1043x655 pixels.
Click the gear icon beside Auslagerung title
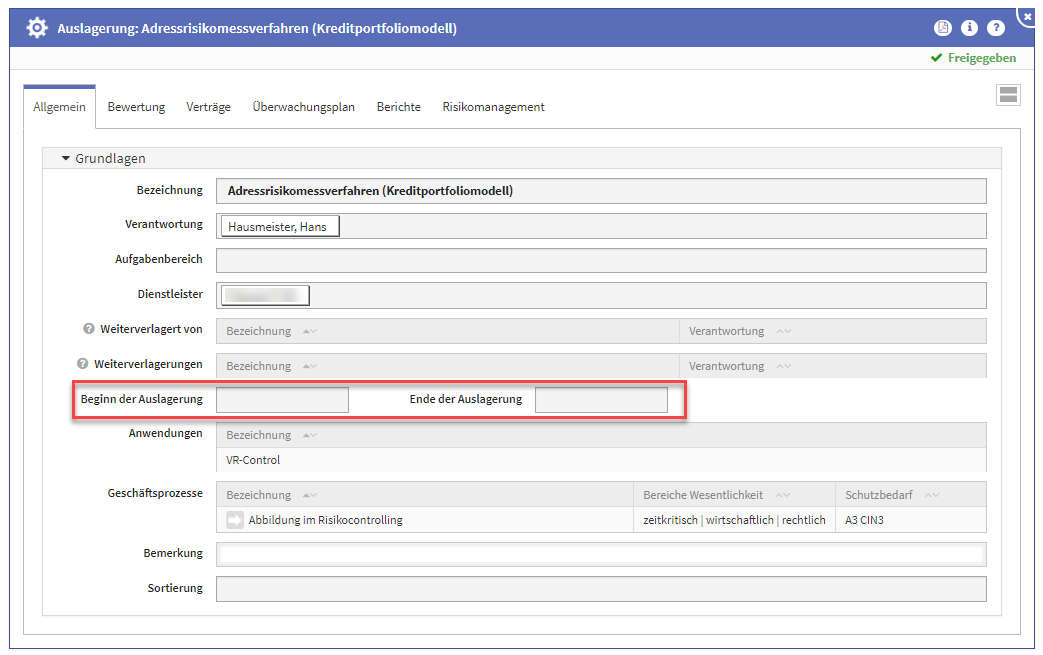(x=37, y=28)
